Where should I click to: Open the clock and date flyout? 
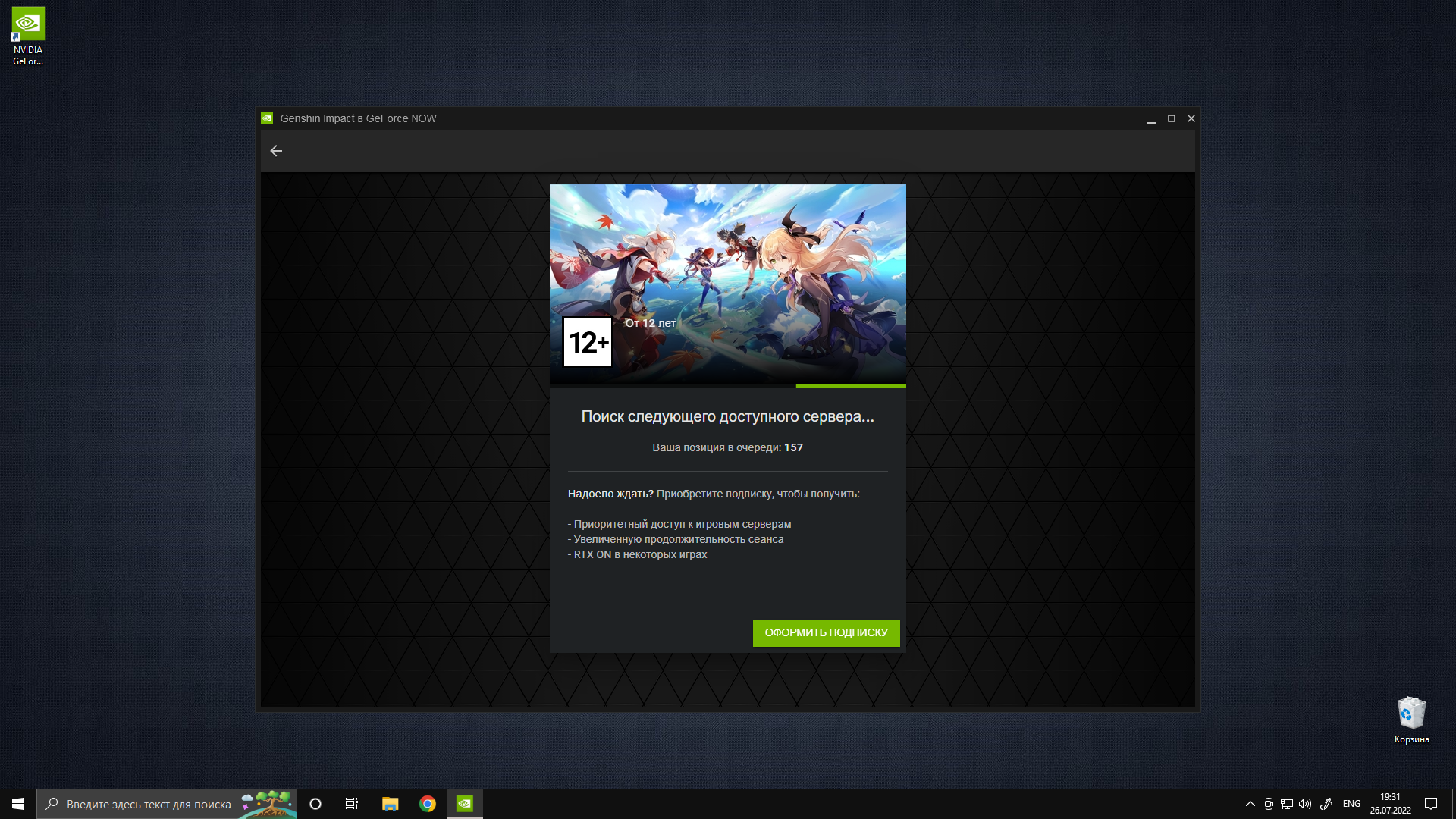[x=1390, y=804]
